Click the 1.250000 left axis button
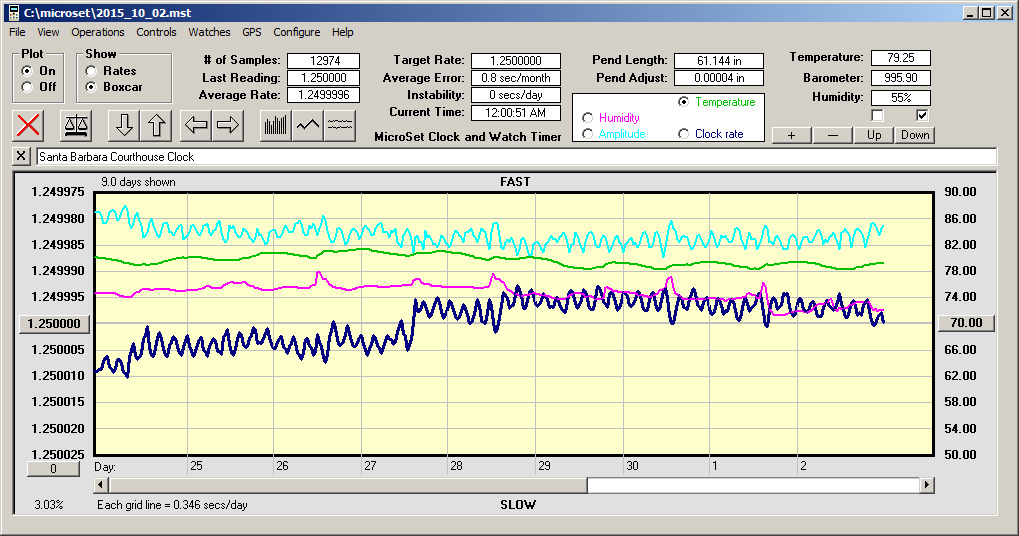The height and width of the screenshot is (536, 1019). [x=55, y=324]
